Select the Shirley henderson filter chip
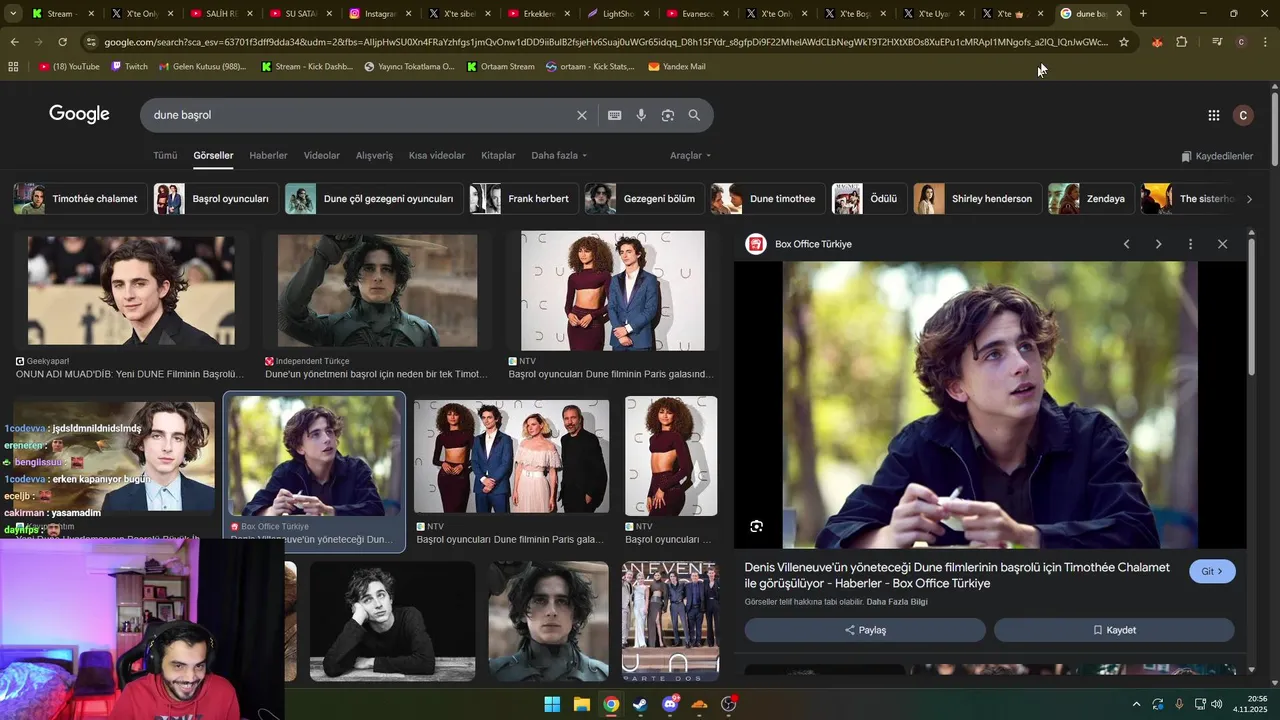This screenshot has height=720, width=1280. click(977, 199)
